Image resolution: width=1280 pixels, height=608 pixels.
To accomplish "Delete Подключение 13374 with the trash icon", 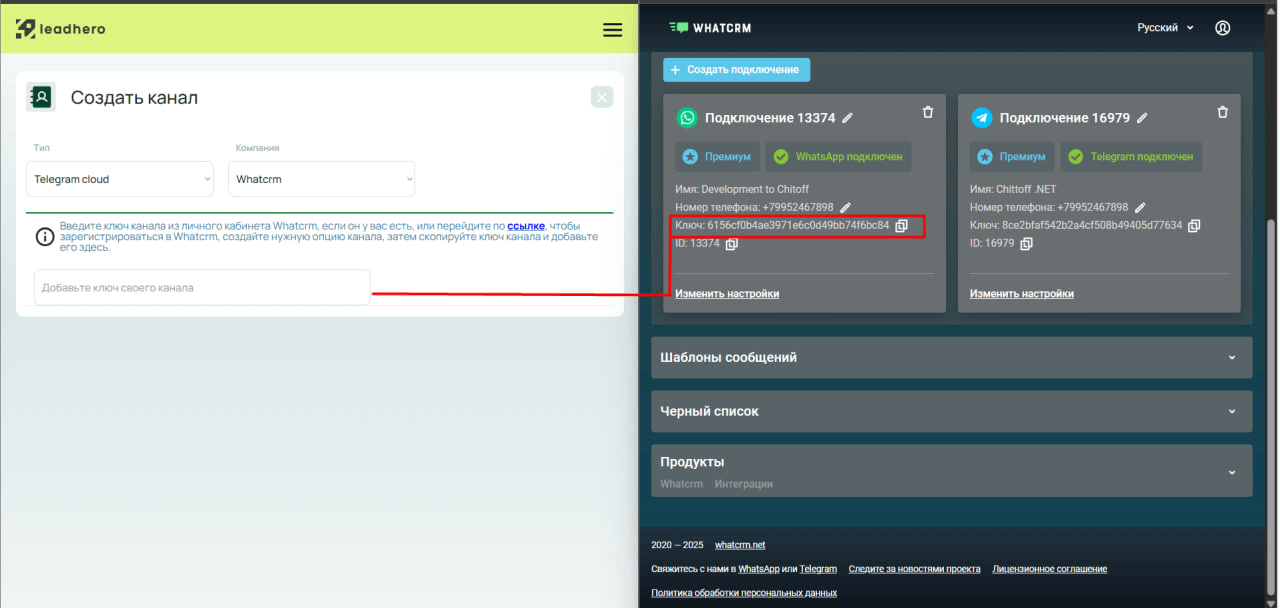I will pos(927,112).
